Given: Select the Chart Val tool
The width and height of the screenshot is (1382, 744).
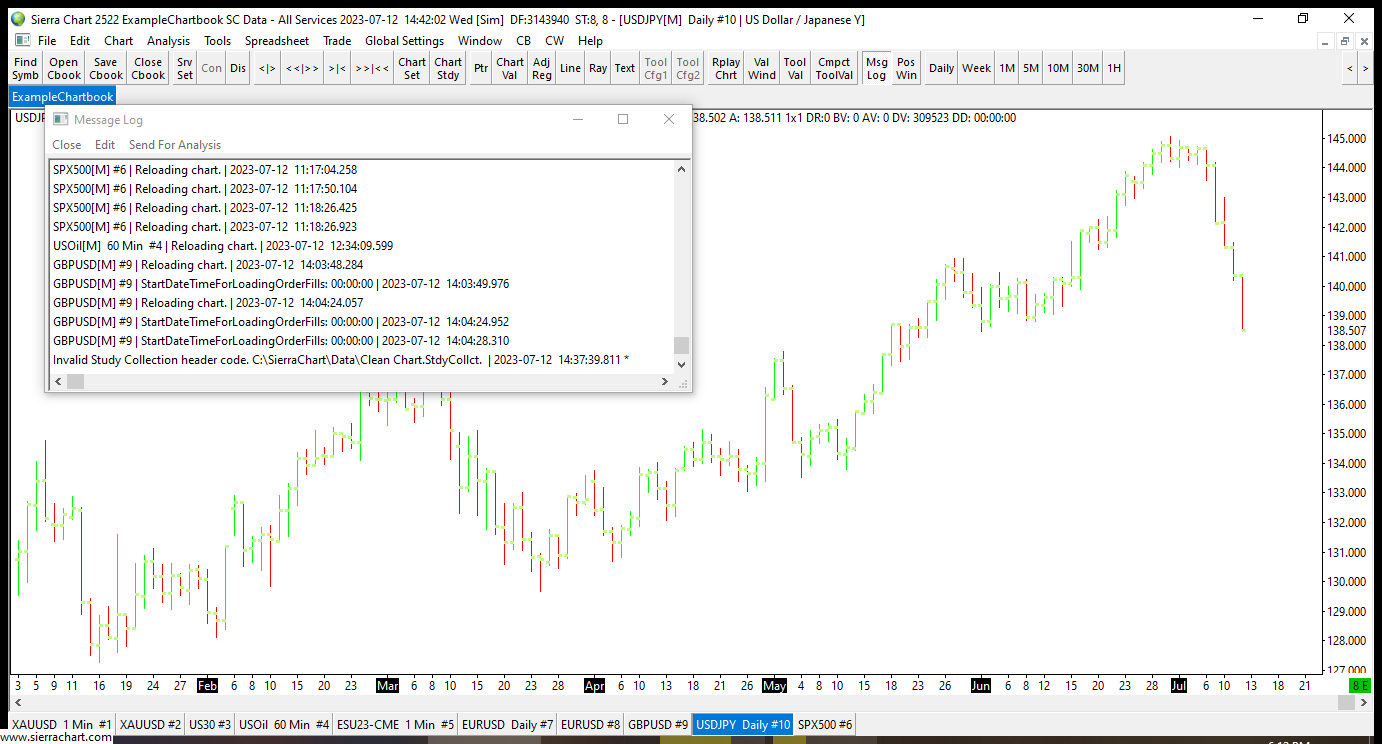Looking at the screenshot, I should pyautogui.click(x=510, y=68).
